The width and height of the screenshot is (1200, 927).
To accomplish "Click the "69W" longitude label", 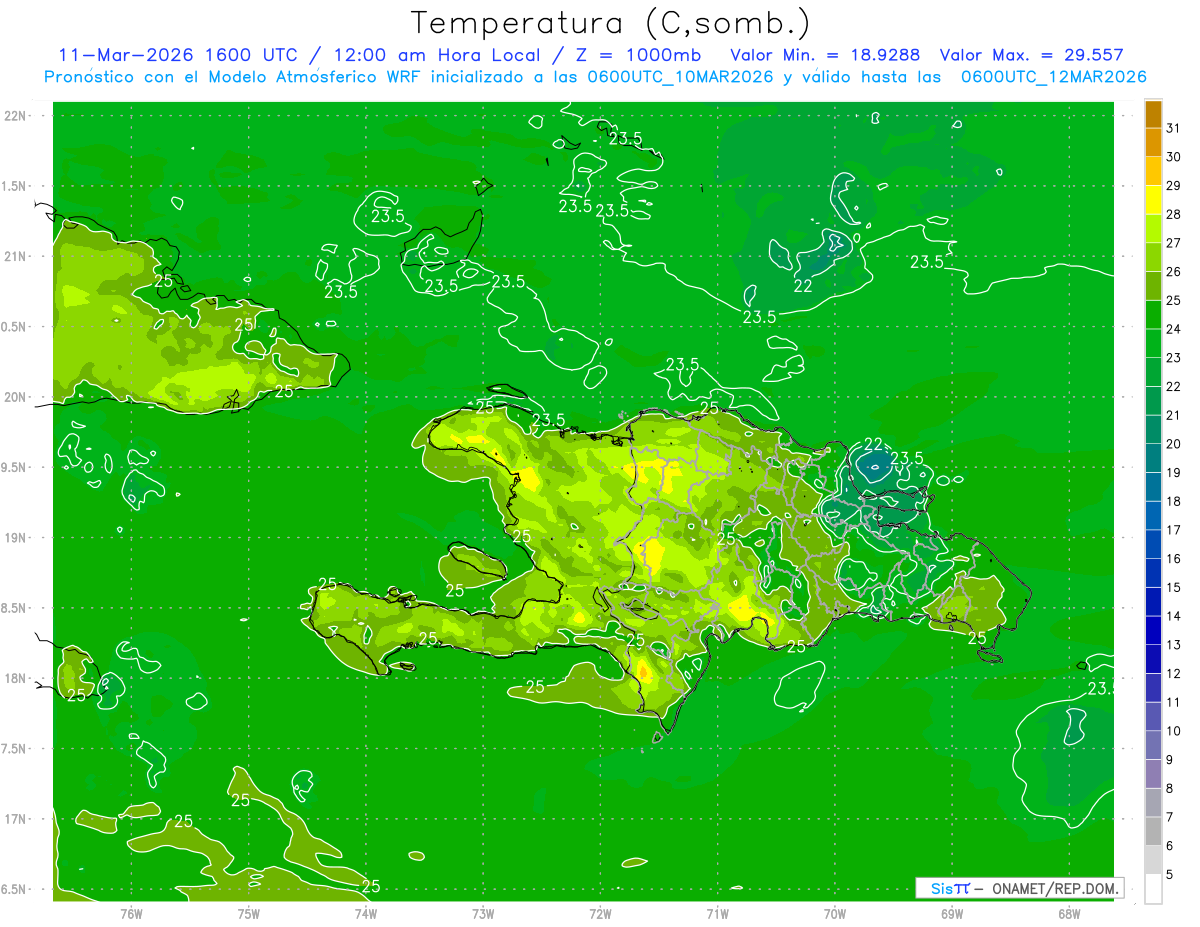I will tap(952, 914).
